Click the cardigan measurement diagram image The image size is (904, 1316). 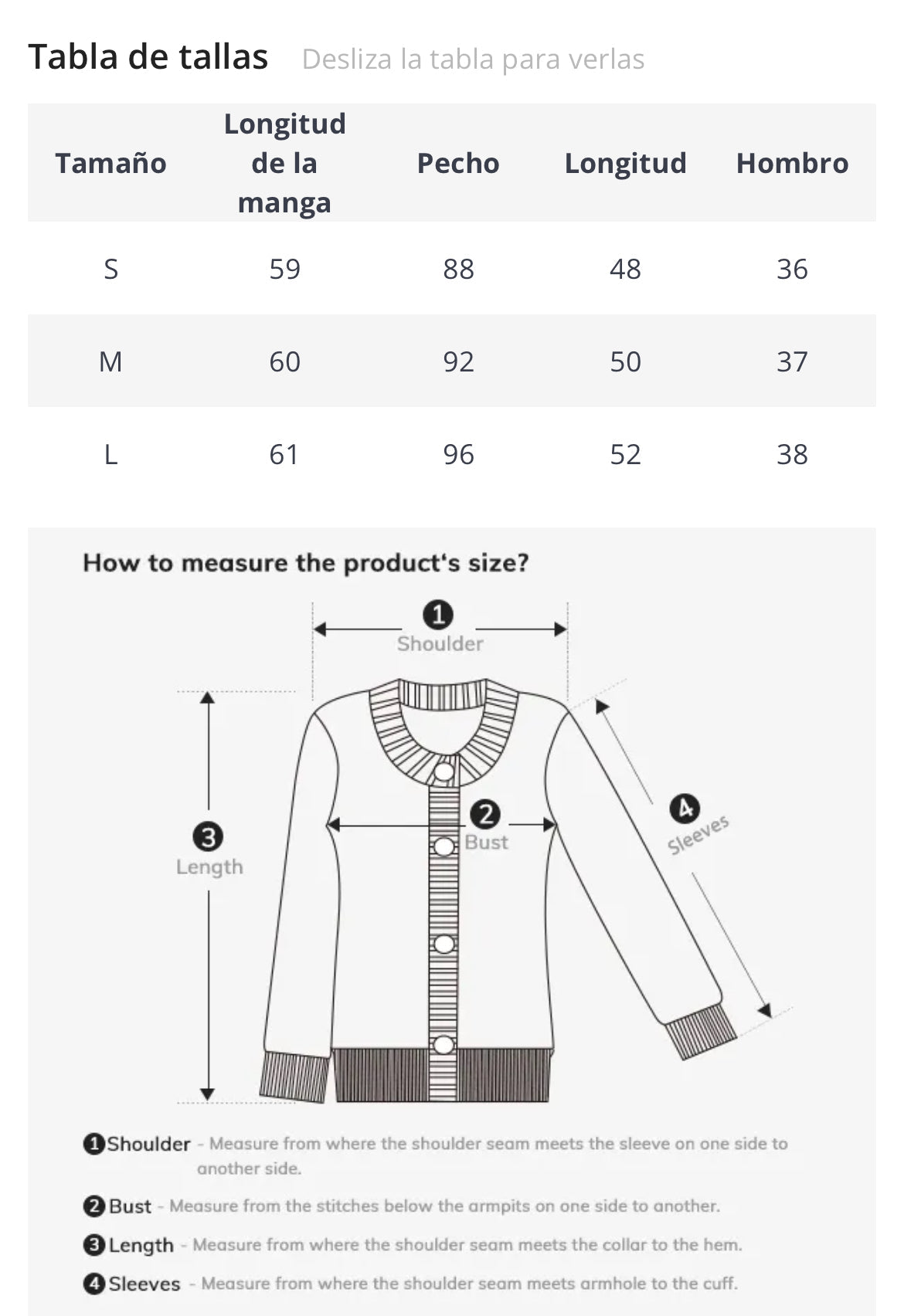point(452,921)
